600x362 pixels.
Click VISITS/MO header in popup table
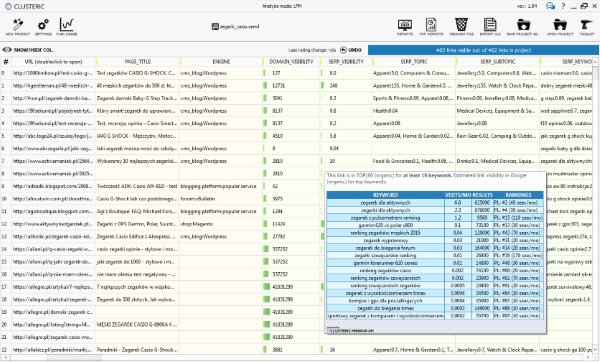point(458,195)
